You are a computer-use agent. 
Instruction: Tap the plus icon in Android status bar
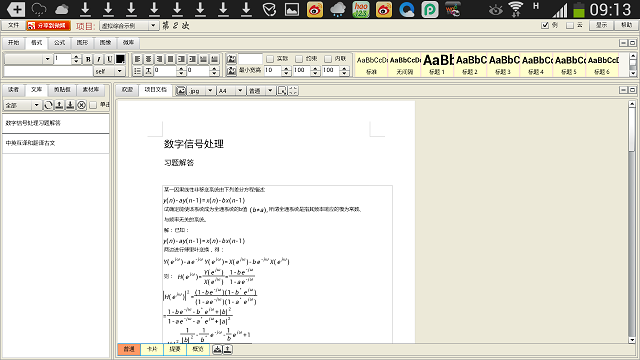tap(16, 9)
